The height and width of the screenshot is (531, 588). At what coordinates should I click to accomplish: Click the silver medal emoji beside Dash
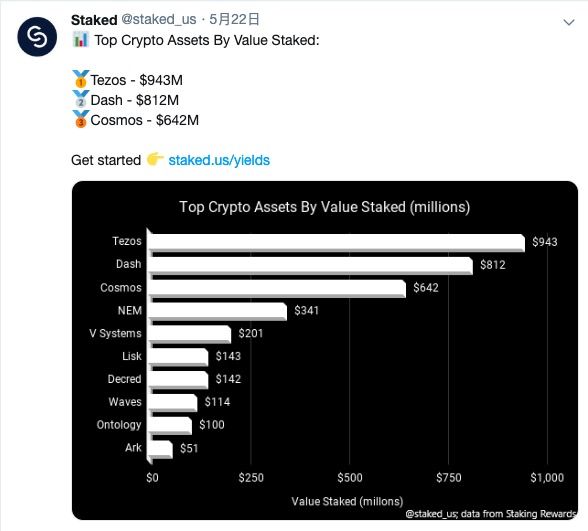click(x=81, y=99)
